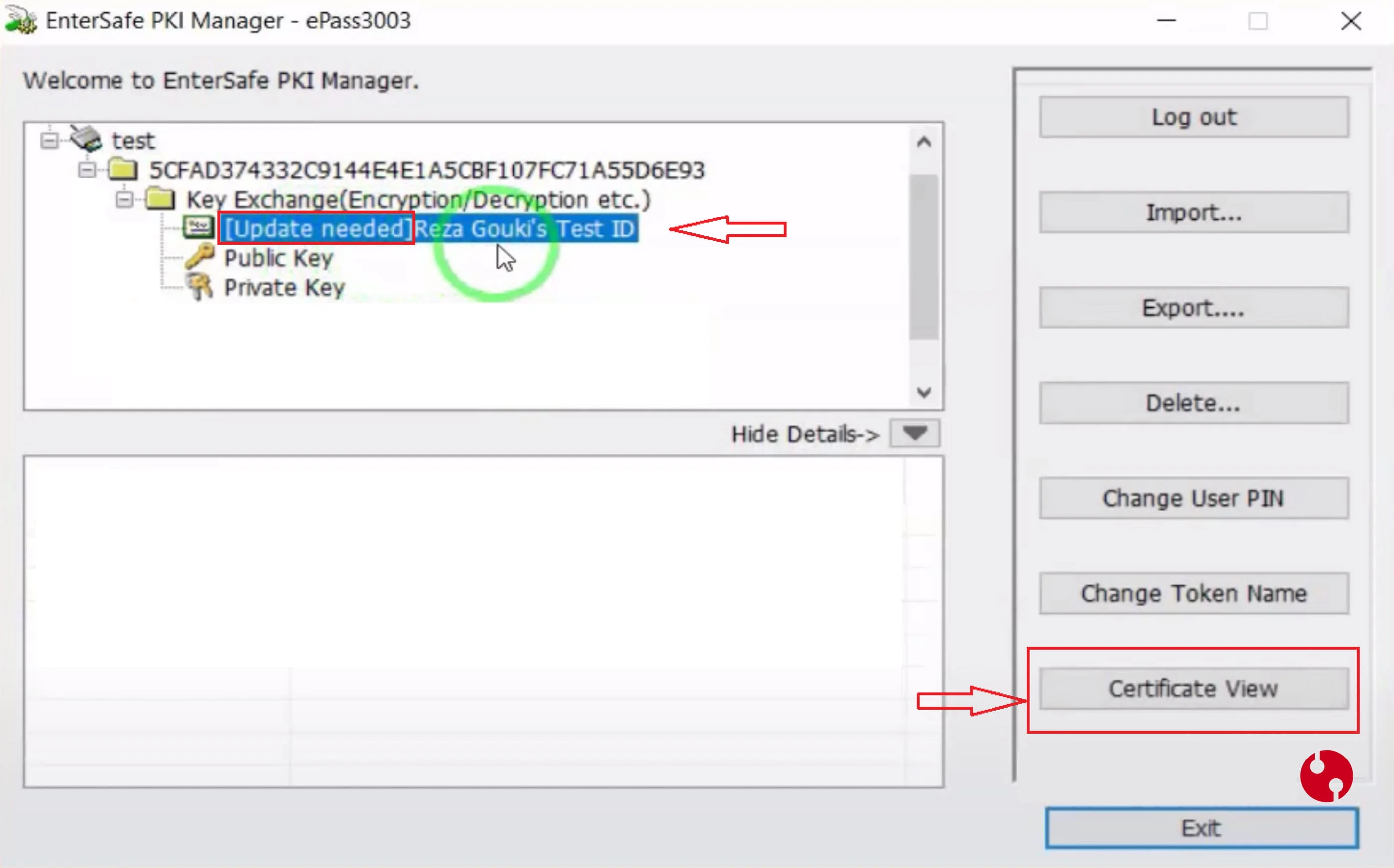
Task: Select the Public Key entry
Action: pyautogui.click(x=278, y=258)
